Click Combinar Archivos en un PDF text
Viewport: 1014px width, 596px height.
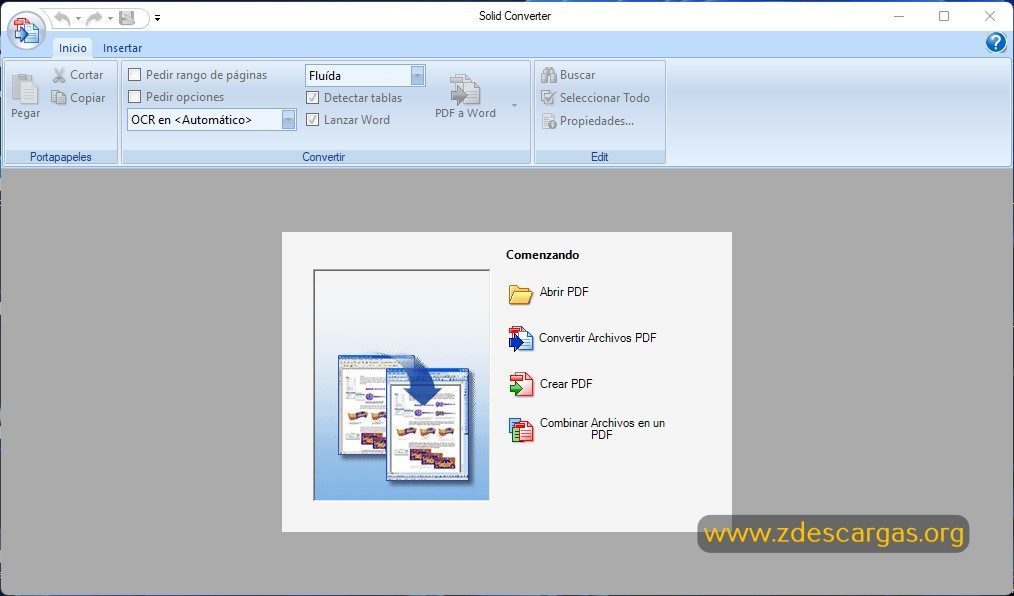coord(602,429)
